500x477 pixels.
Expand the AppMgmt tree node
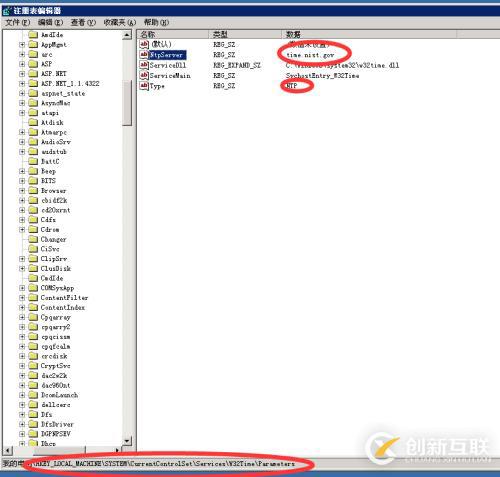22,44
